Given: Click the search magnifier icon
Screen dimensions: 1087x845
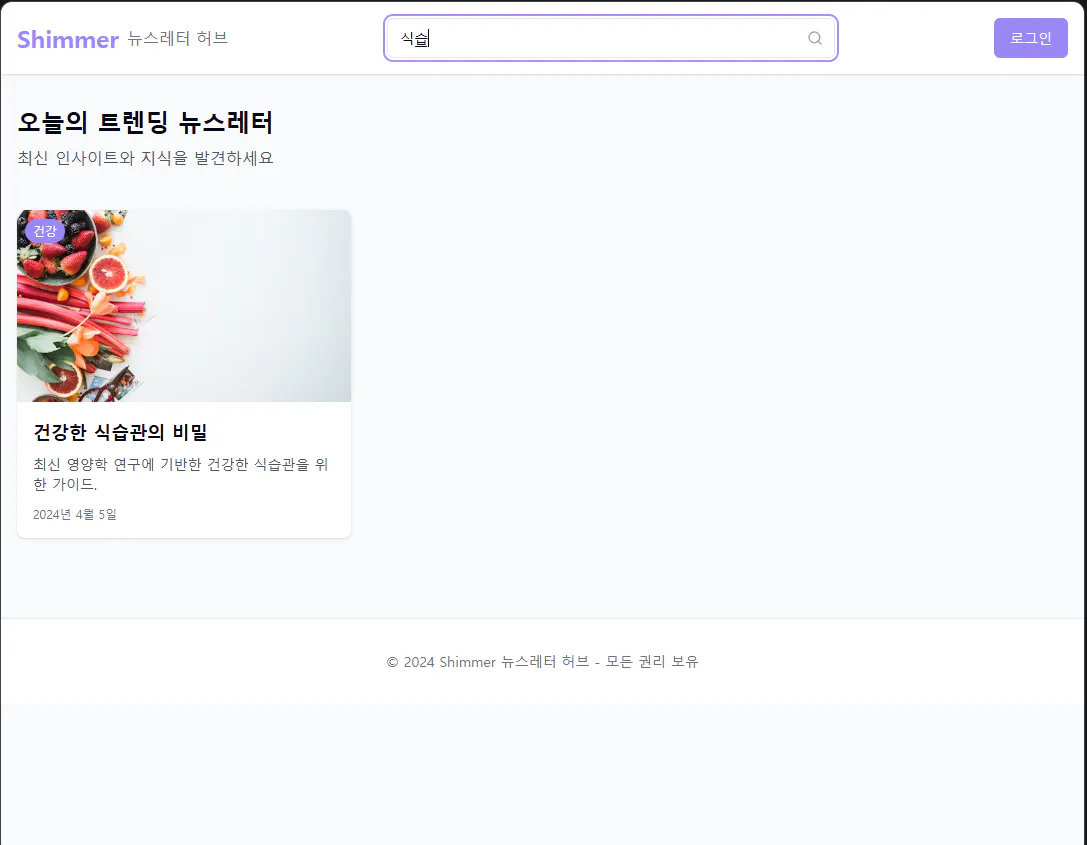Looking at the screenshot, I should 815,38.
